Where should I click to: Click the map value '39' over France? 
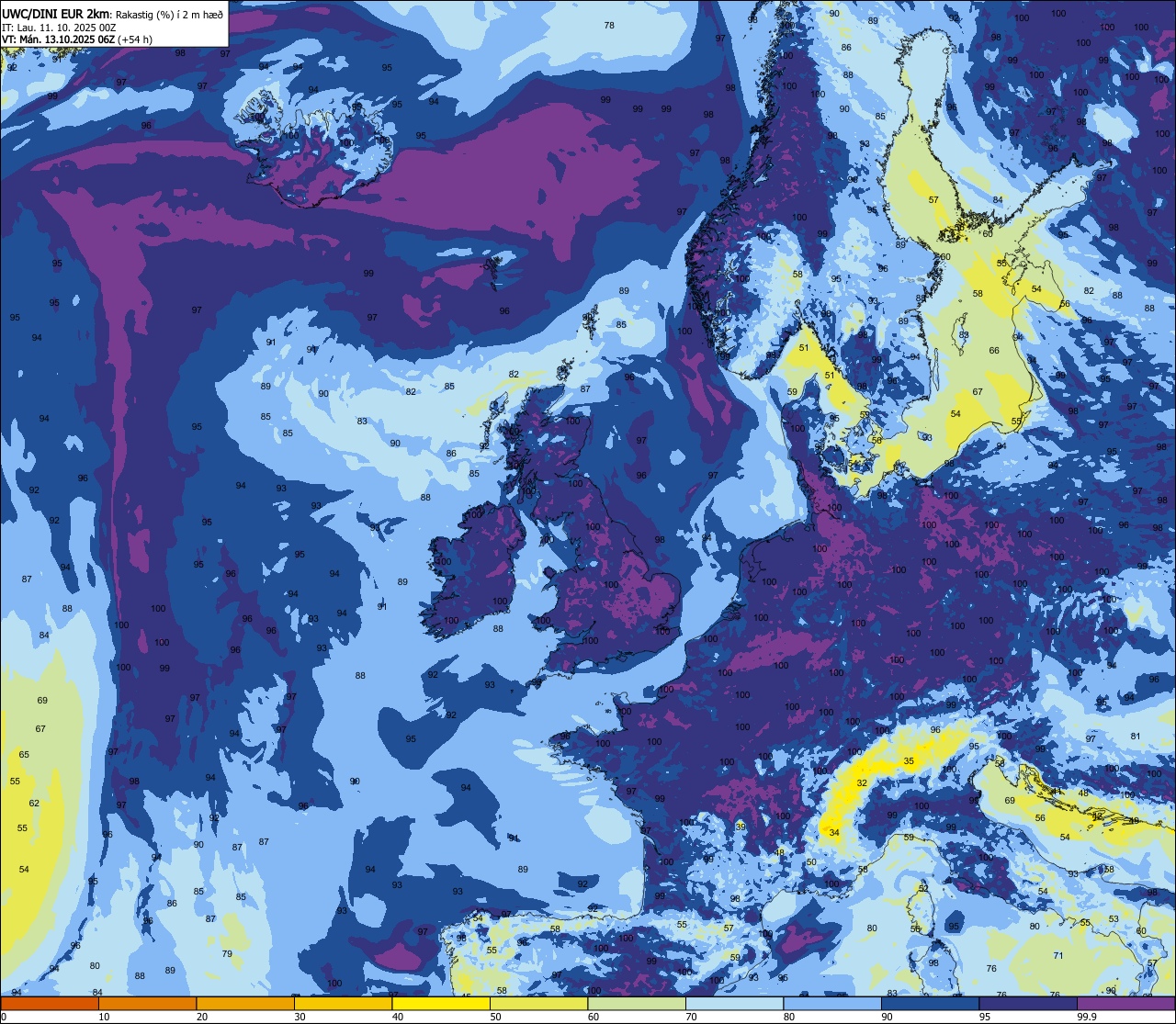coord(741,827)
